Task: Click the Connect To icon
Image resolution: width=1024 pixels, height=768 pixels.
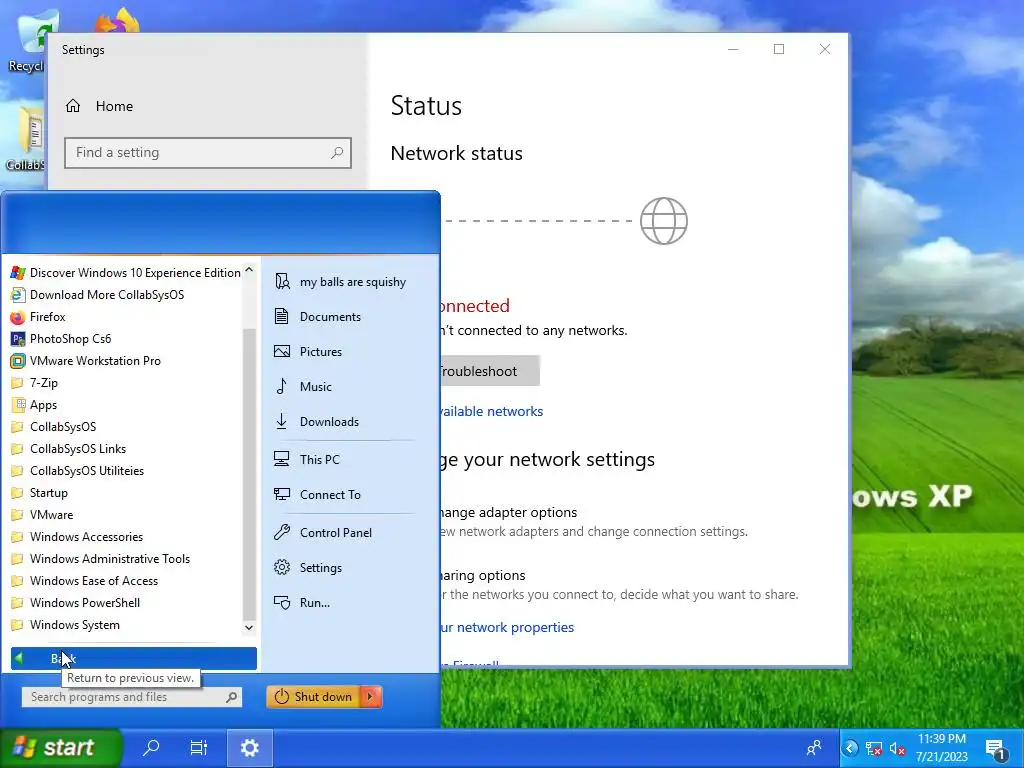Action: [281, 494]
